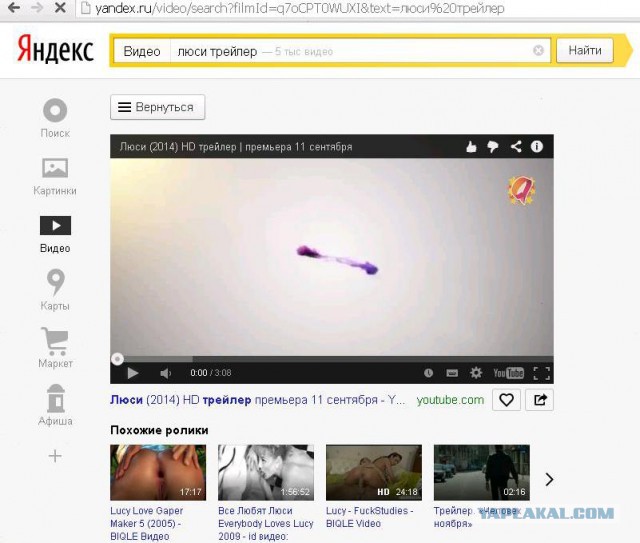Stop page loading with X button
This screenshot has width=640, height=543.
60,7
